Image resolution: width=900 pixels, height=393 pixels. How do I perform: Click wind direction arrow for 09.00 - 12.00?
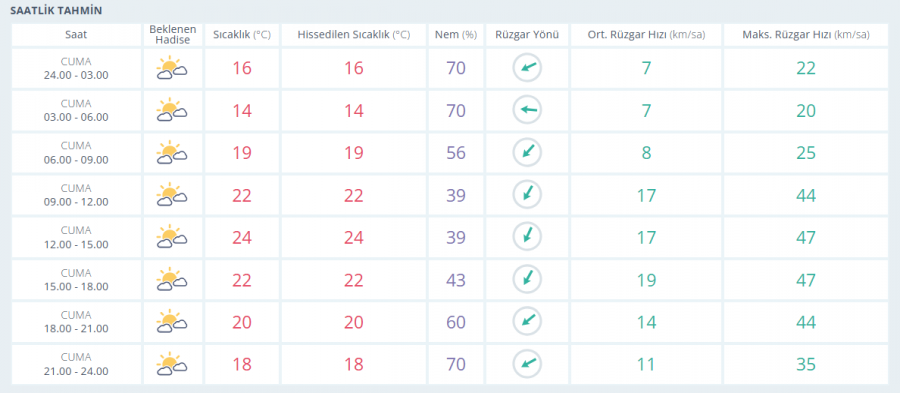[527, 194]
